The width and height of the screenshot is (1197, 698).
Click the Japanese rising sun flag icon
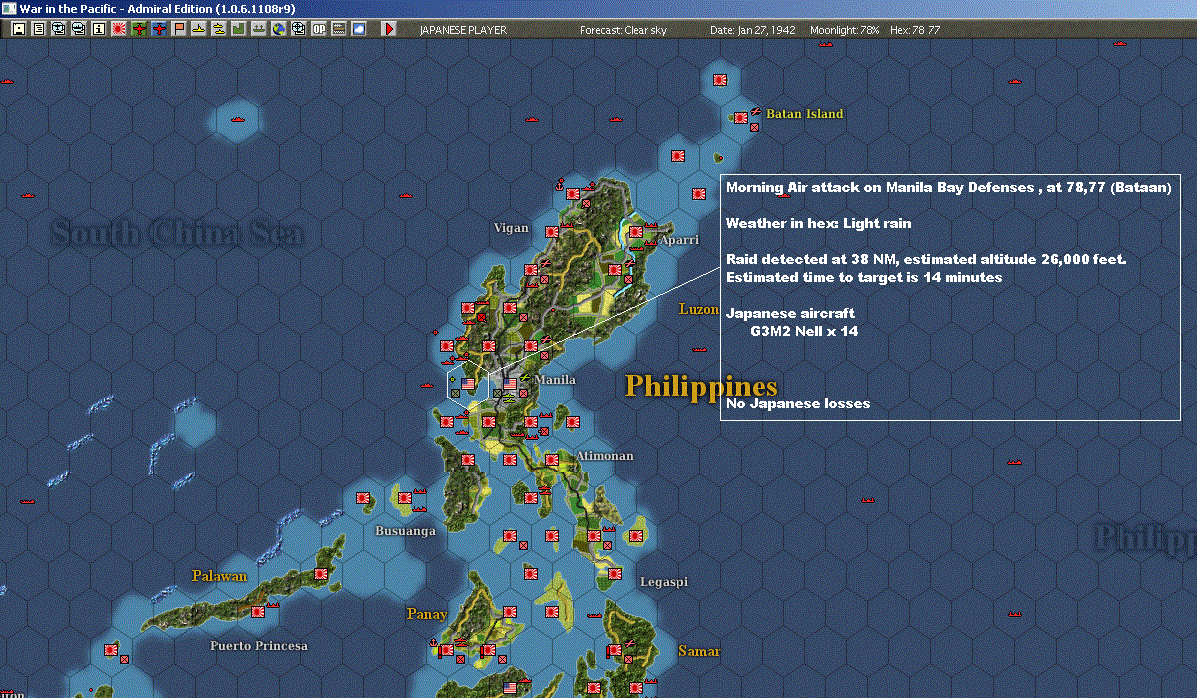[x=119, y=29]
